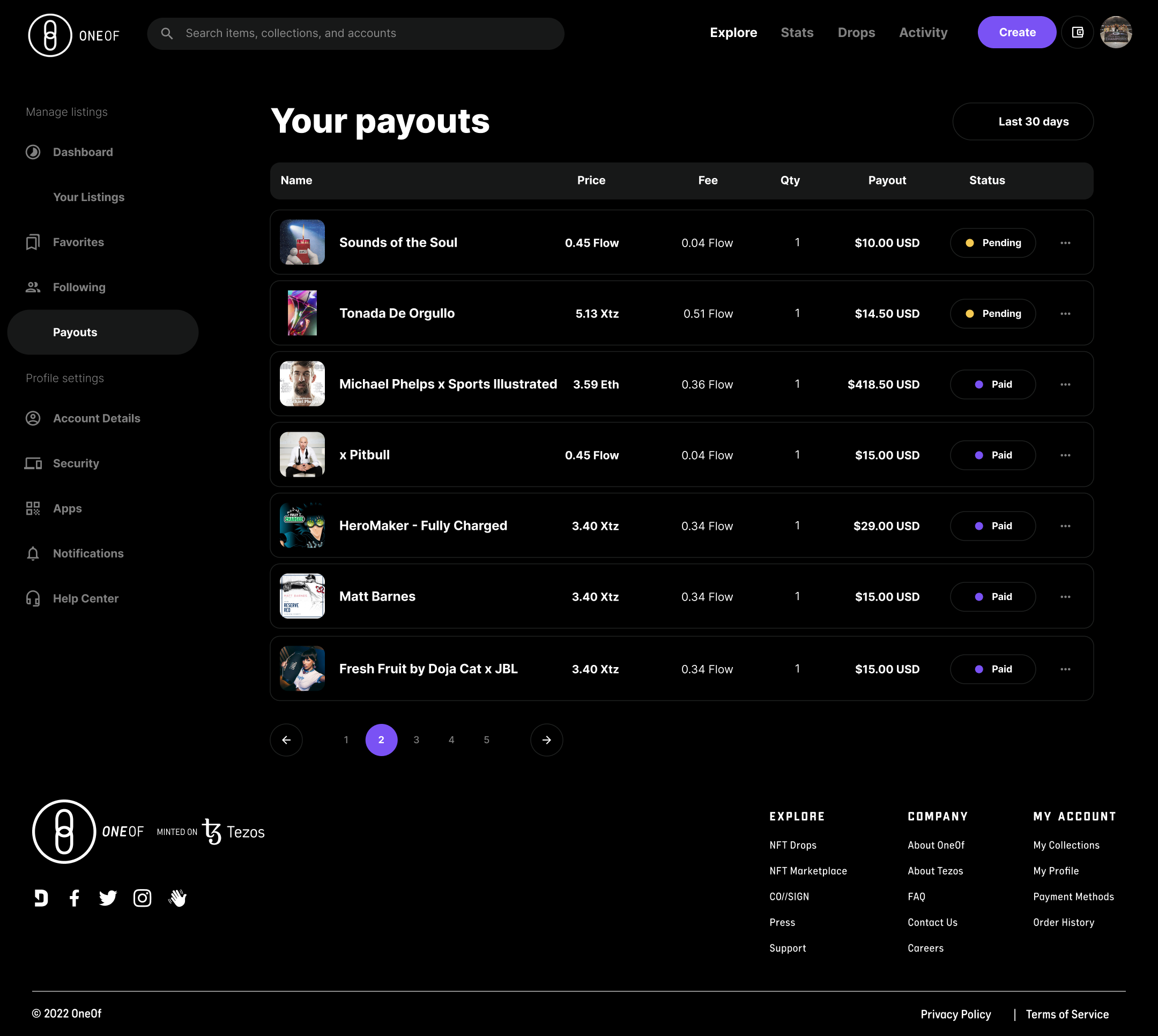
Task: Switch to the Stats tab
Action: pos(797,33)
